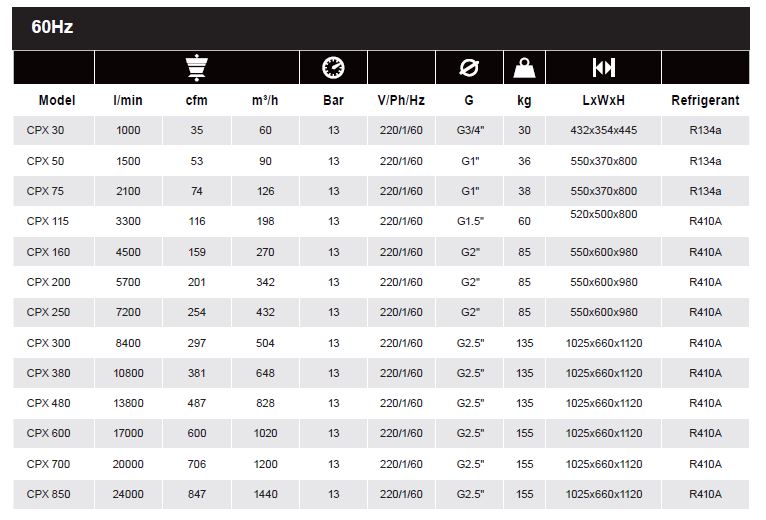Image resolution: width=766 pixels, height=520 pixels.
Task: Click the 38 kg weight value
Action: [x=524, y=191]
